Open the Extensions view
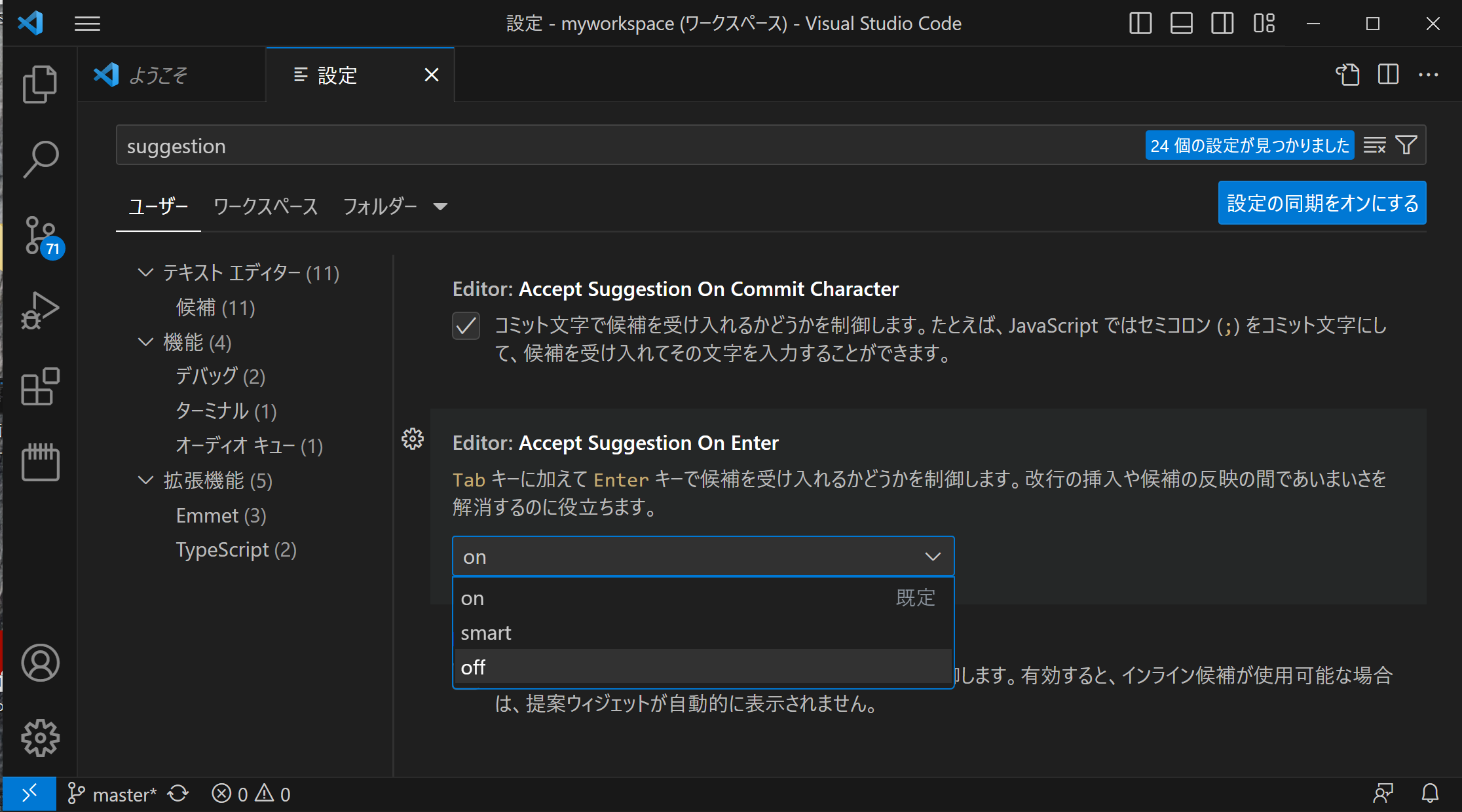 (x=40, y=386)
